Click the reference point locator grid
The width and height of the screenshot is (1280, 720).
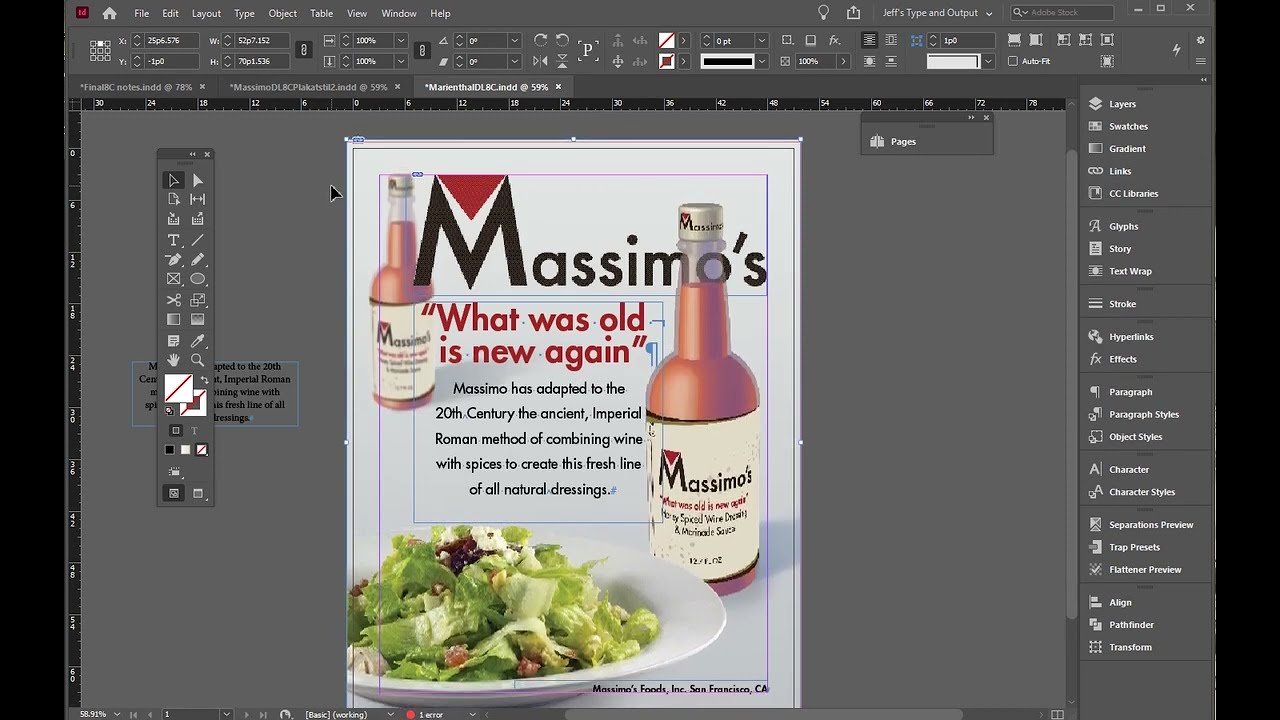(x=100, y=50)
